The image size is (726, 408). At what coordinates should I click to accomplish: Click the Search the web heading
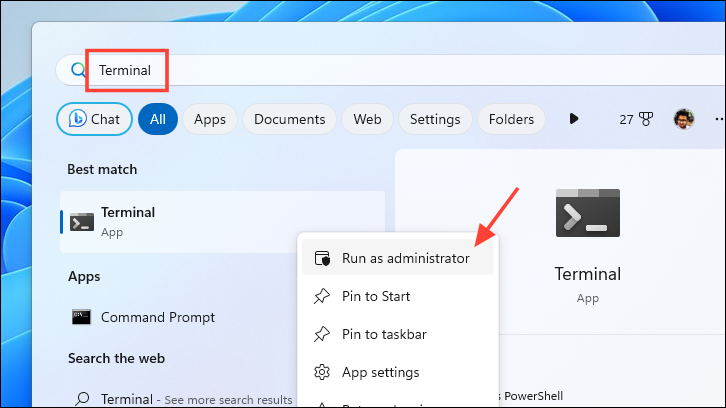pyautogui.click(x=116, y=358)
